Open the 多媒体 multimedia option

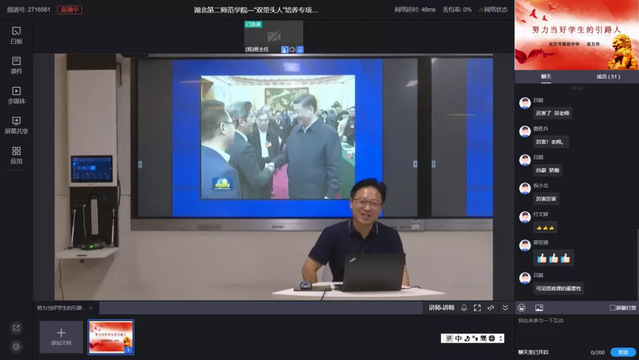tap(16, 95)
